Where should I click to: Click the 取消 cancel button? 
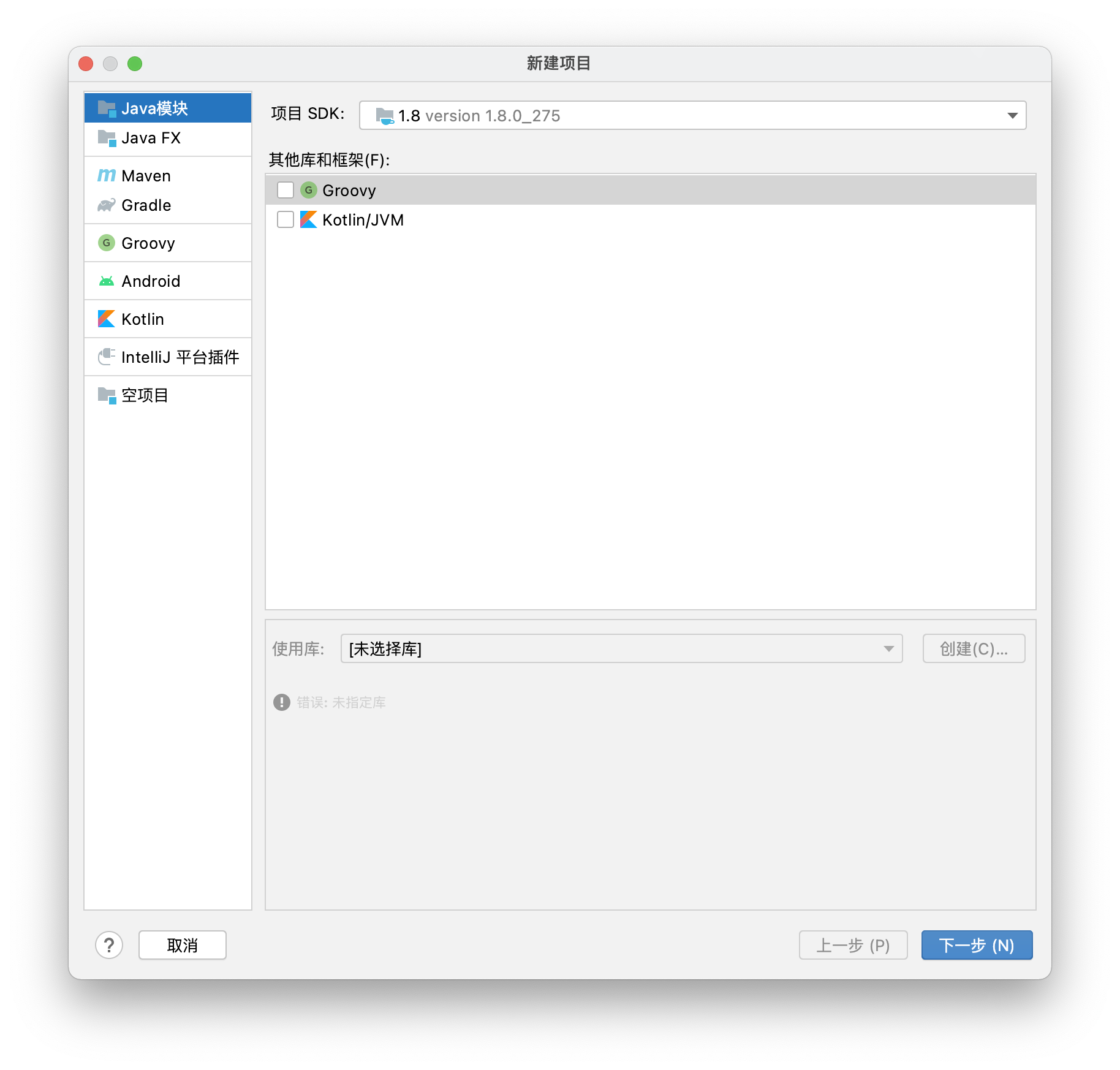tap(183, 945)
